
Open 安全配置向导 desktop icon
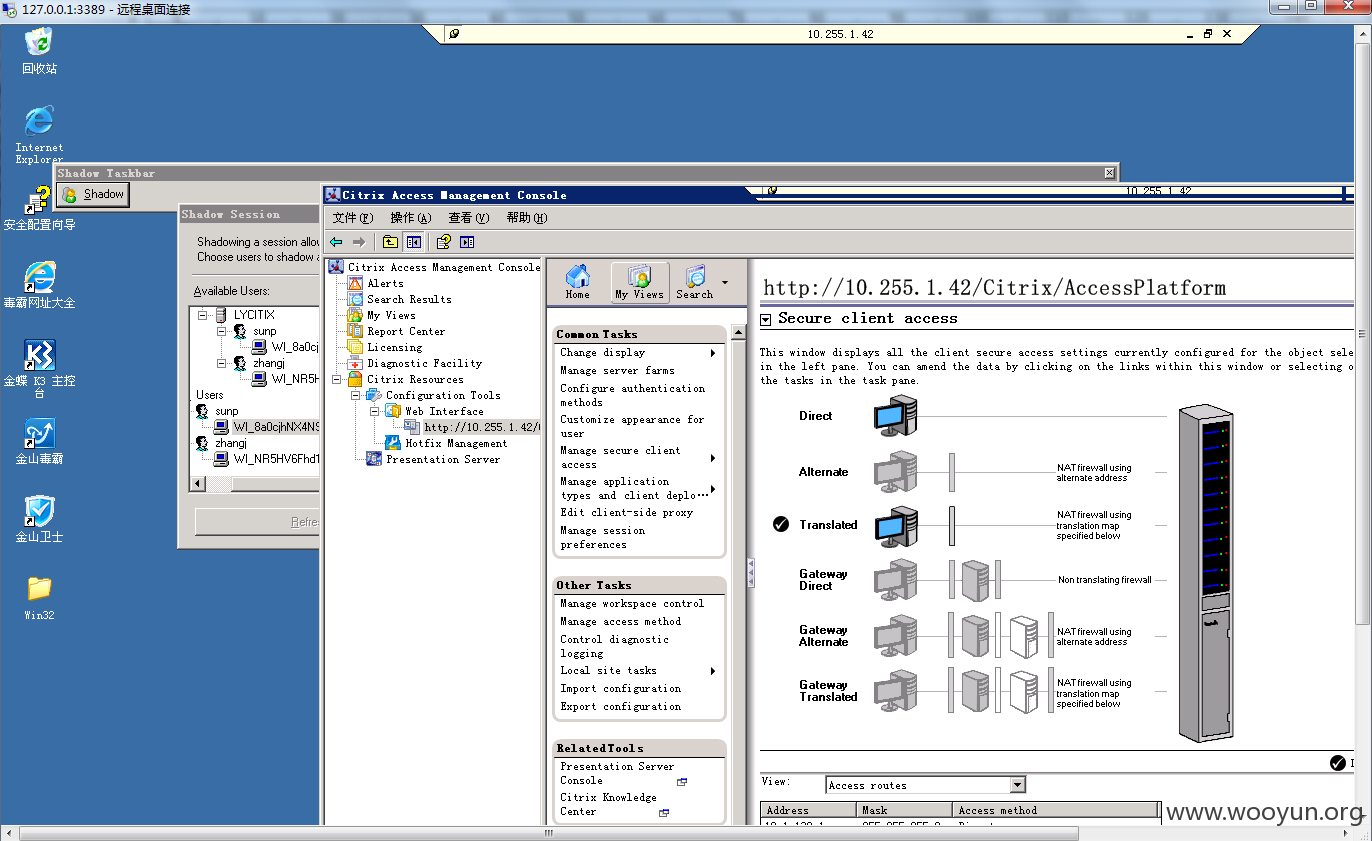tap(39, 209)
